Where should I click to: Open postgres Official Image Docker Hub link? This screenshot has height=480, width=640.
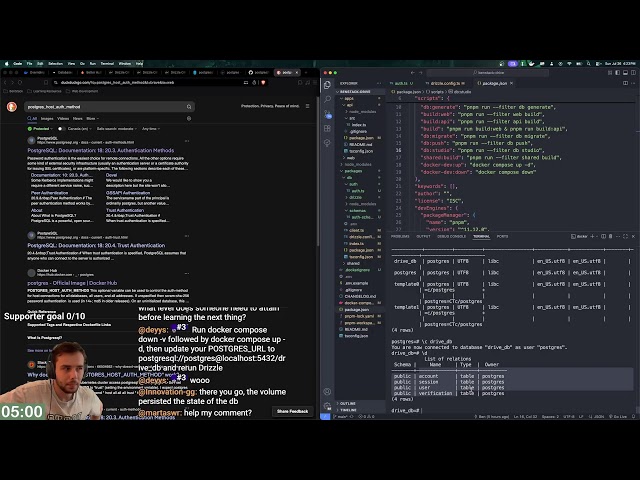(72, 283)
